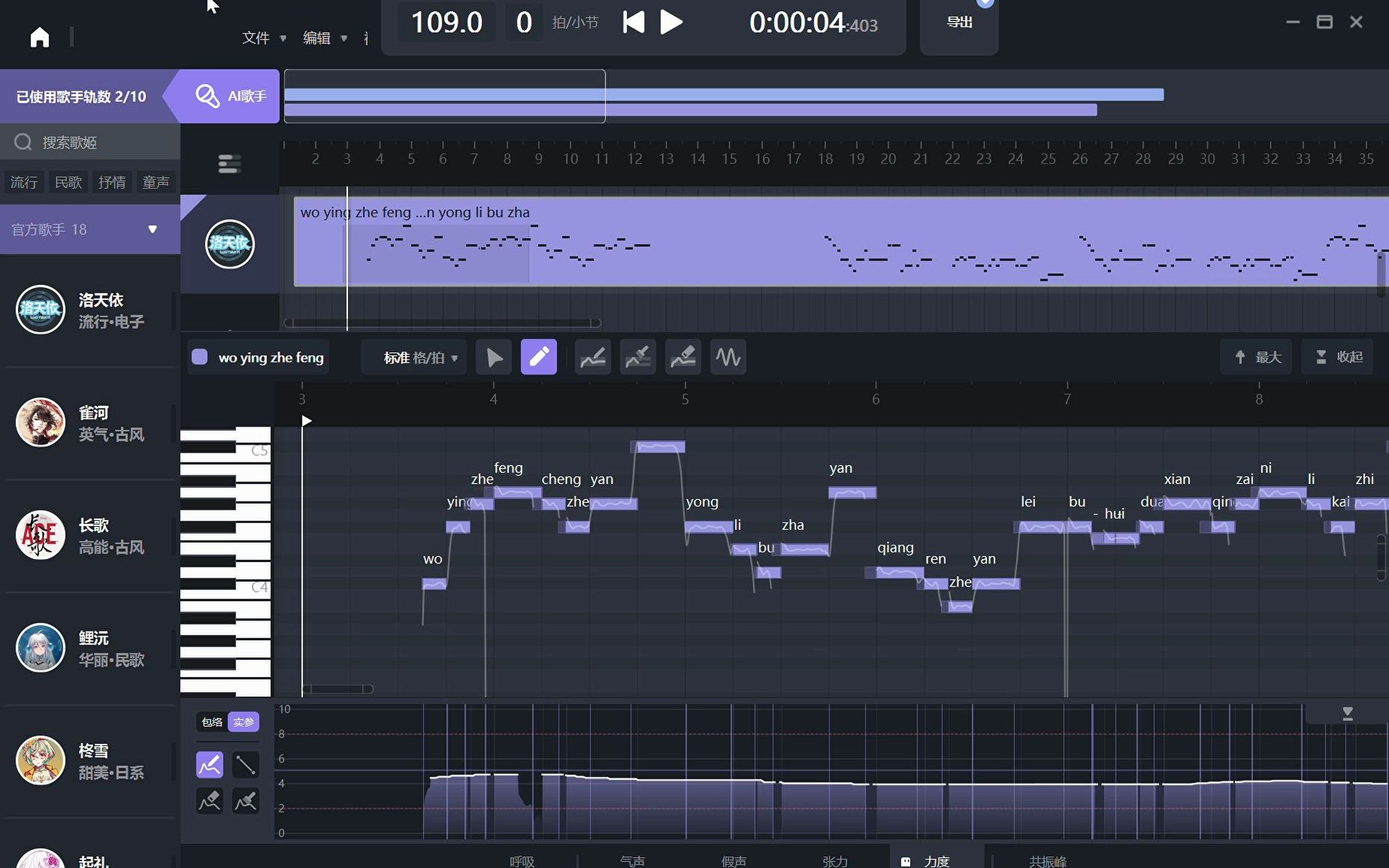Viewport: 1389px width, 868px height.
Task: Click the arrangement horizontal scrollbar
Action: tap(442, 323)
